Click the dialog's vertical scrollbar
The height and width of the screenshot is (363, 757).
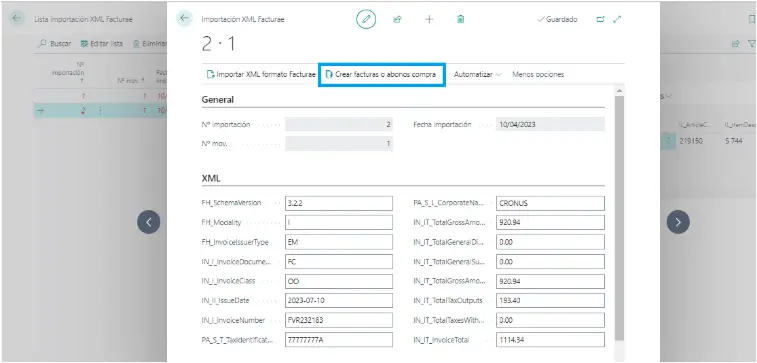619,217
